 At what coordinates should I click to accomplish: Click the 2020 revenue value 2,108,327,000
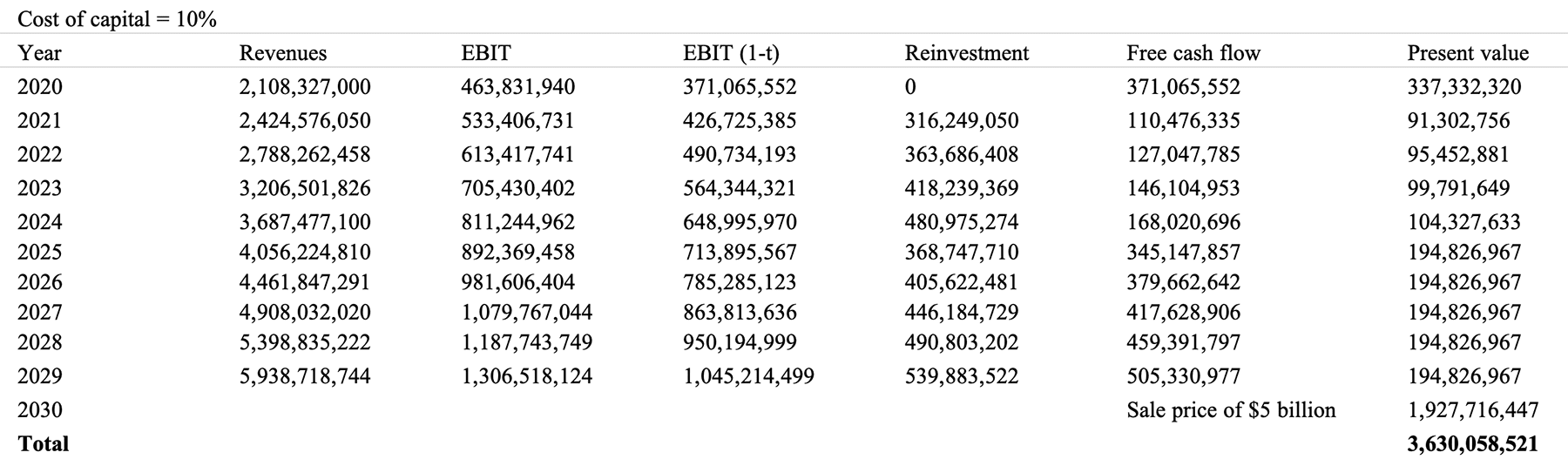tap(305, 87)
